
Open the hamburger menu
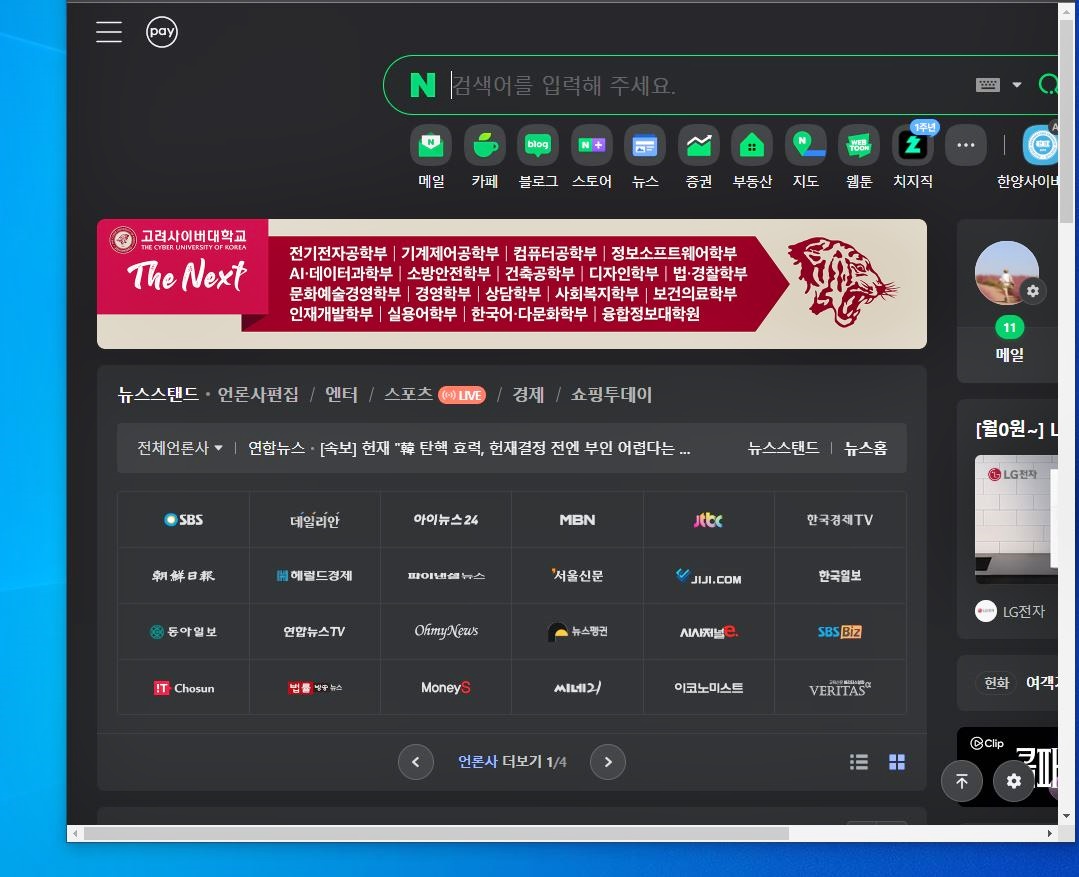109,32
